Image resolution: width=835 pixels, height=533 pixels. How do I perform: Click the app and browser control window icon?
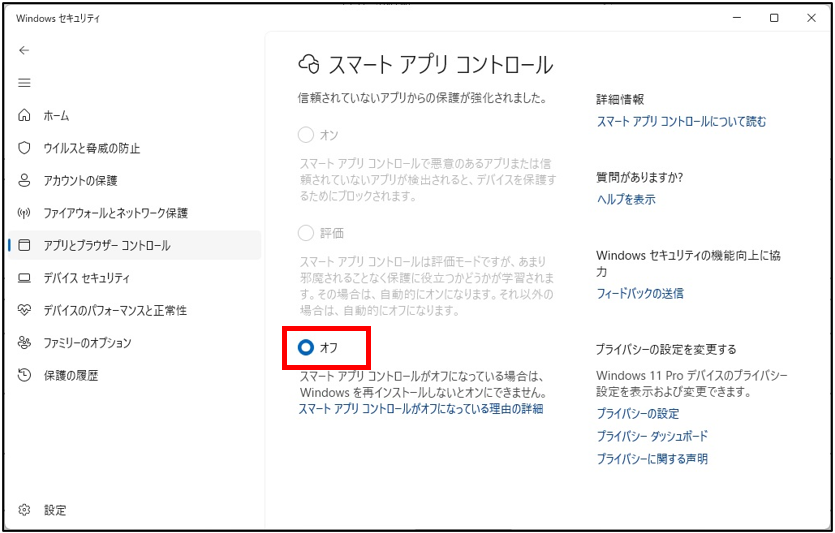point(24,245)
